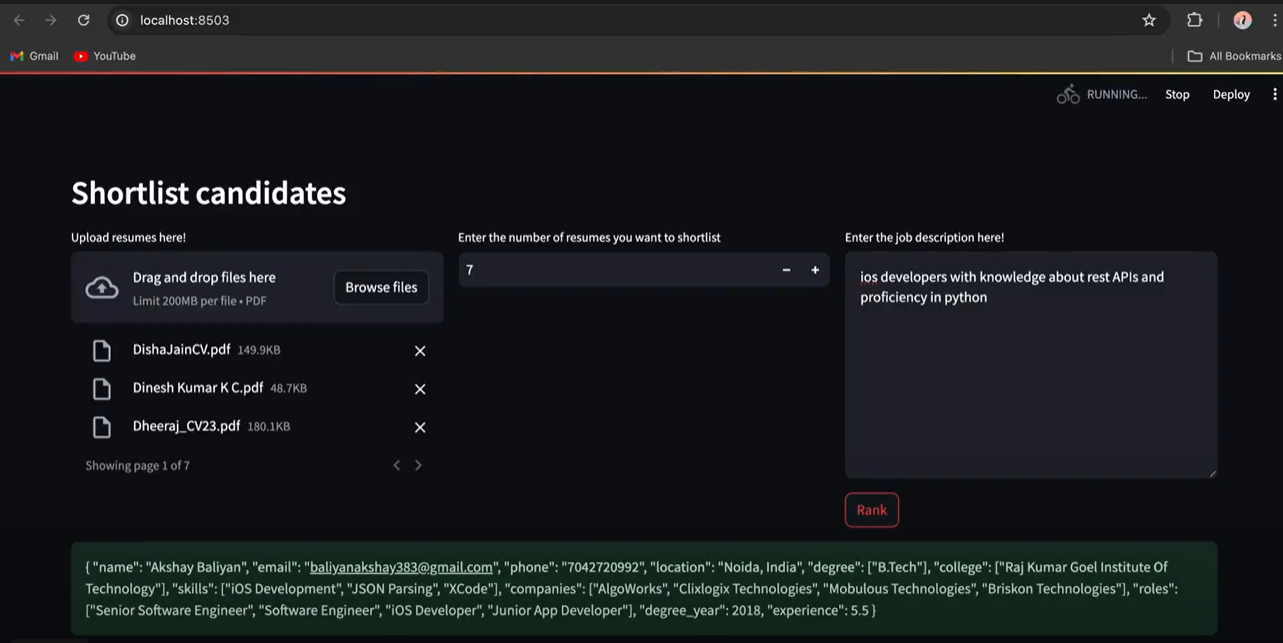
Task: Go back with the browser back arrow
Action: click(x=19, y=20)
